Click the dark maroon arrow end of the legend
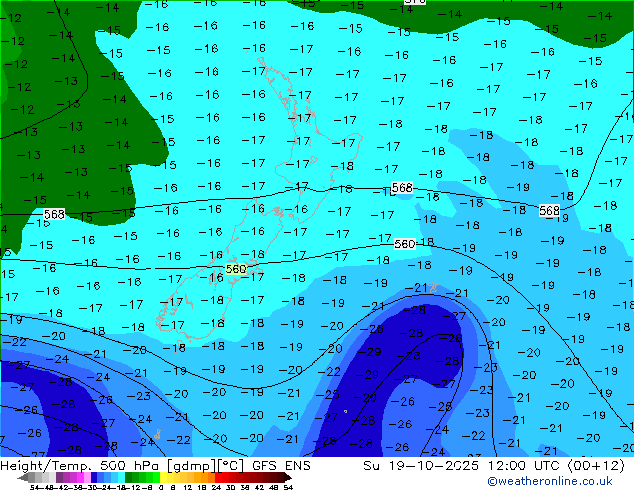 point(288,478)
